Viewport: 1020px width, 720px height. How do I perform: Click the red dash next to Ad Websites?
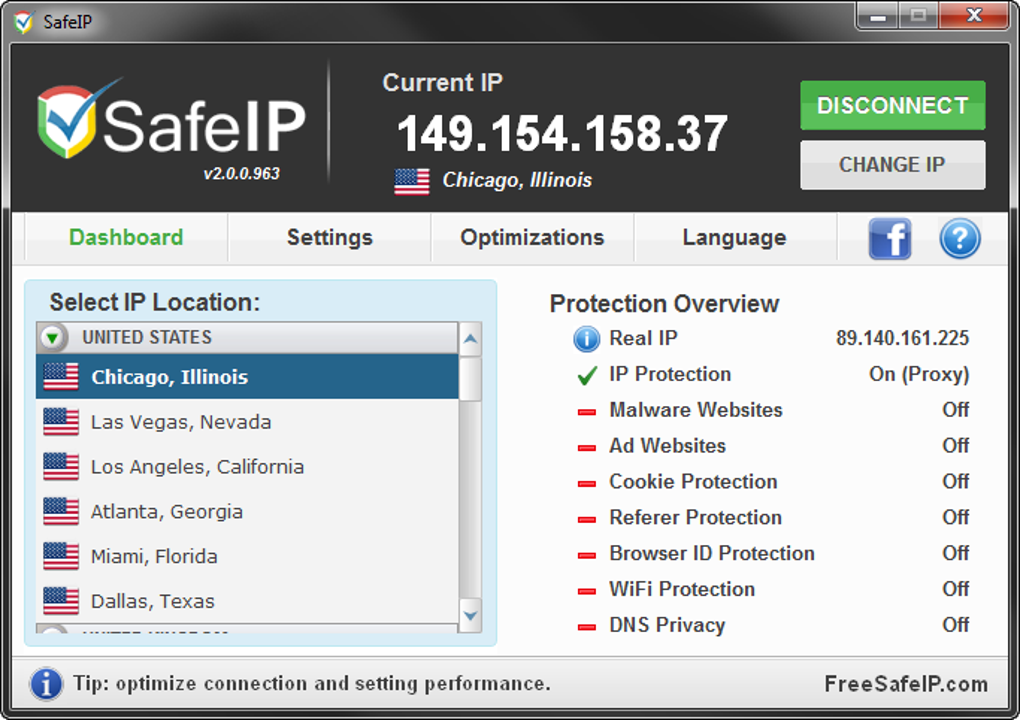click(587, 448)
